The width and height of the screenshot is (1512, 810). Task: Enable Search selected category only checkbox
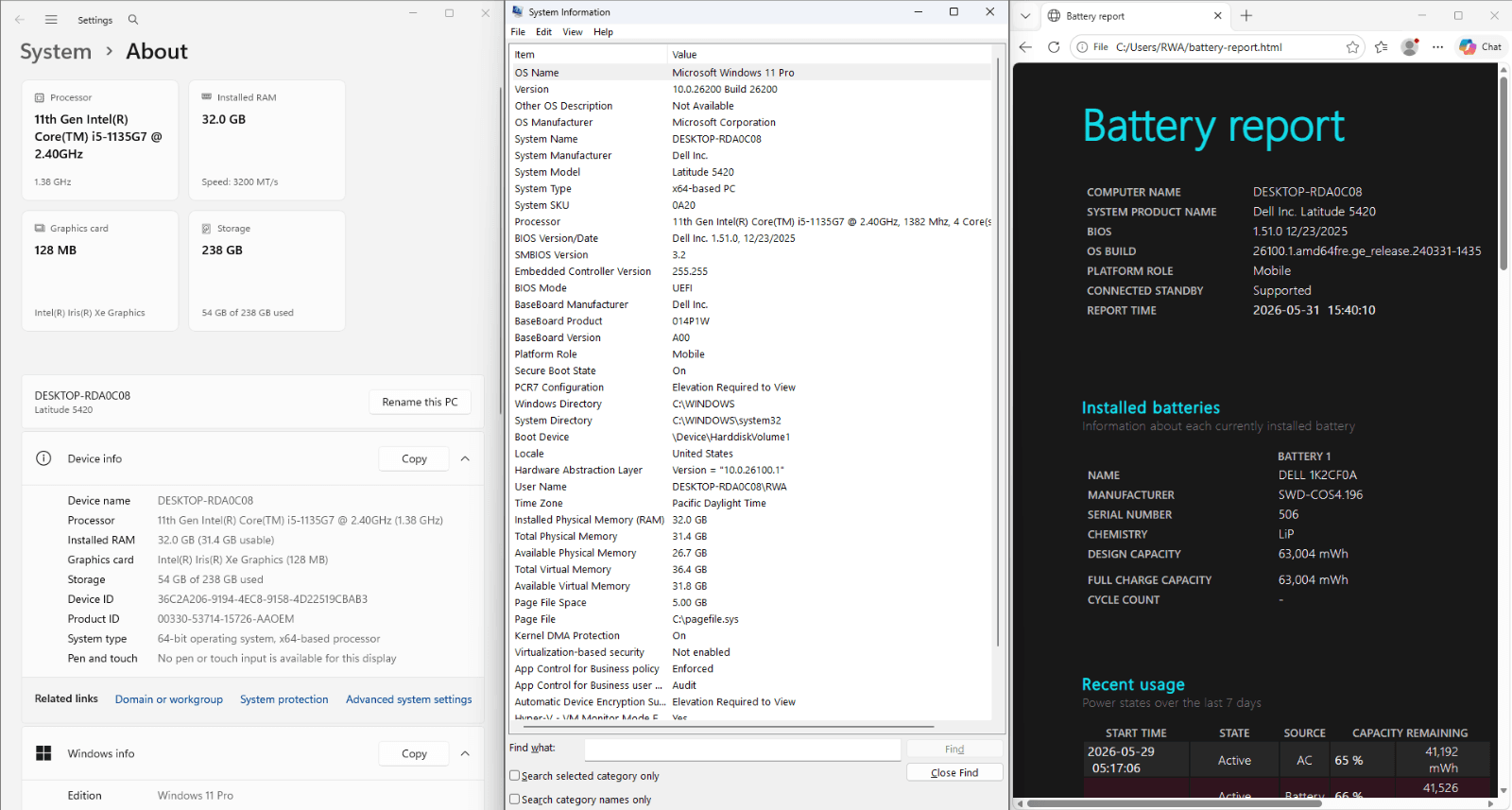515,776
